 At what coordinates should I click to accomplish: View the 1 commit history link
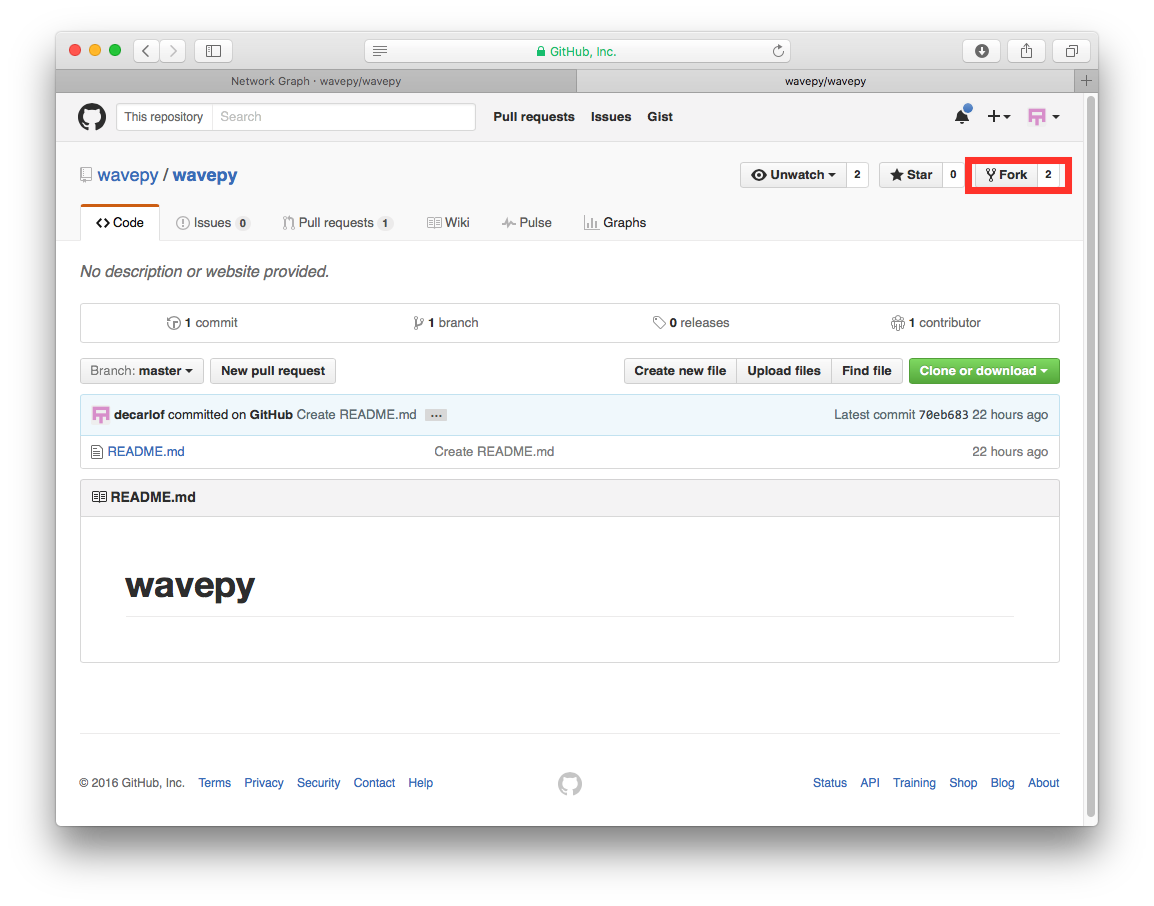[x=202, y=322]
